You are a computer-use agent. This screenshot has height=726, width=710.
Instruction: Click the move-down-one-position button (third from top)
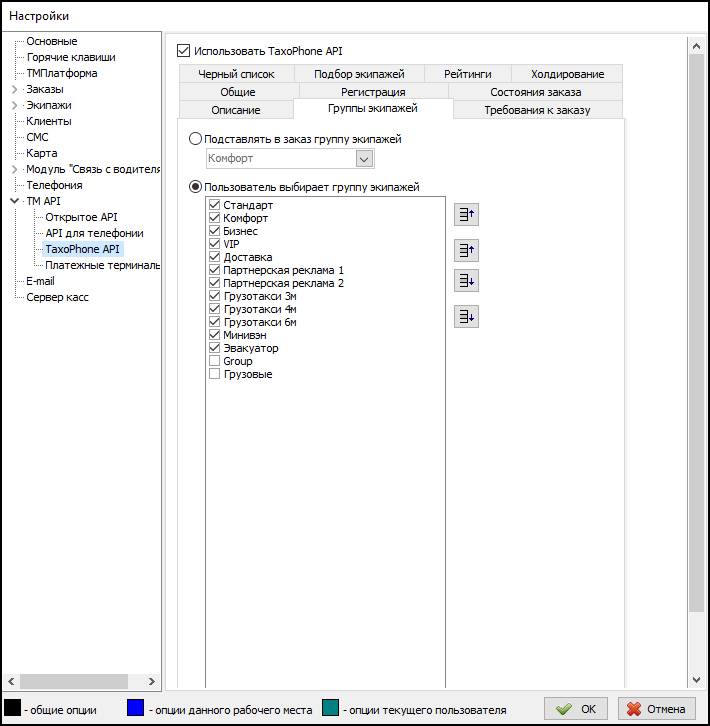click(x=466, y=280)
